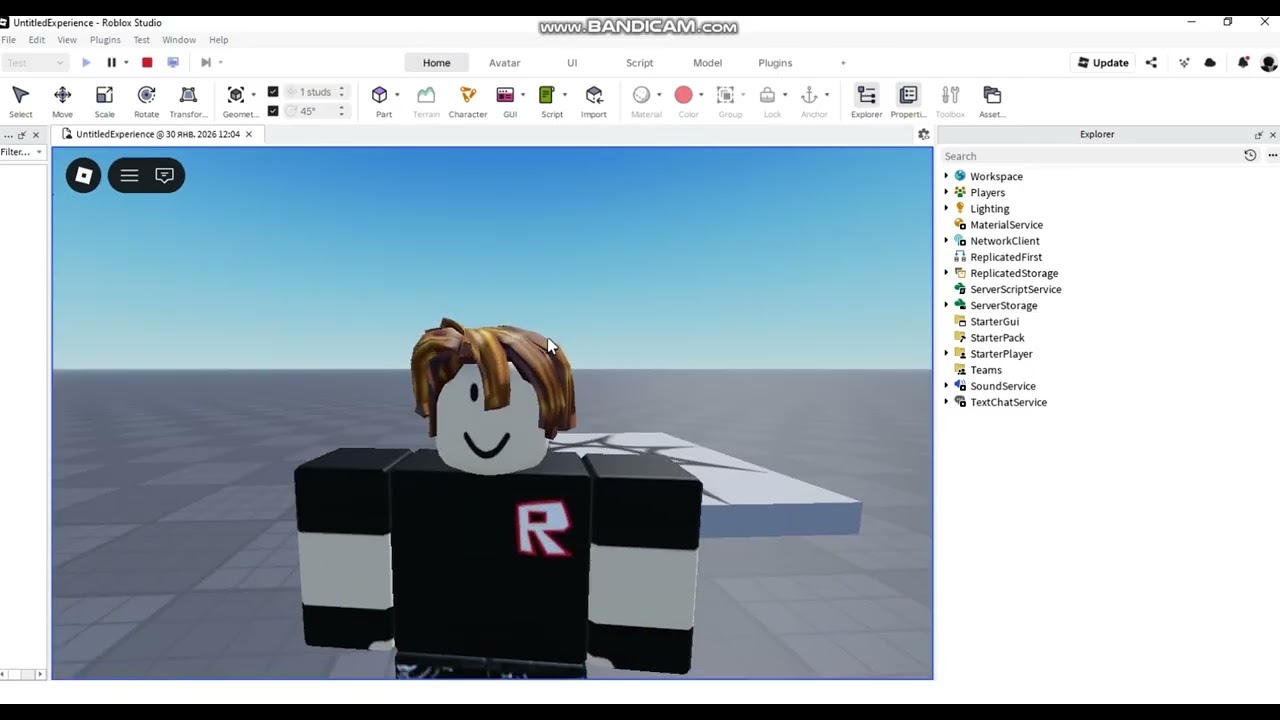Image resolution: width=1280 pixels, height=720 pixels.
Task: Select the Rotate tool
Action: [x=146, y=101]
